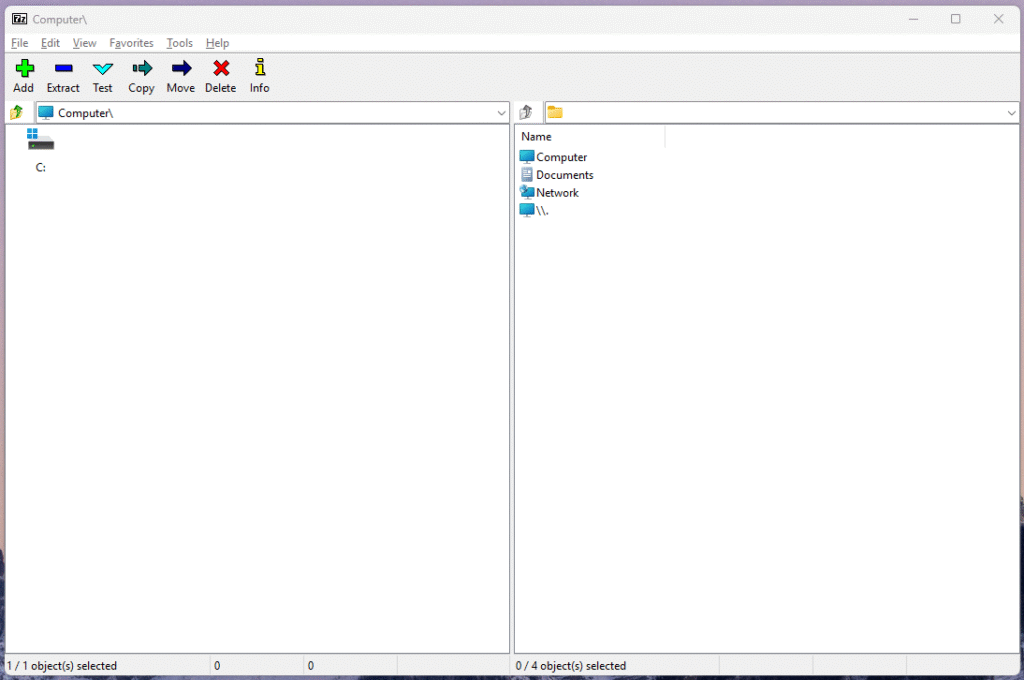Click the Move toolbar icon
Image resolution: width=1024 pixels, height=680 pixels.
pos(180,70)
